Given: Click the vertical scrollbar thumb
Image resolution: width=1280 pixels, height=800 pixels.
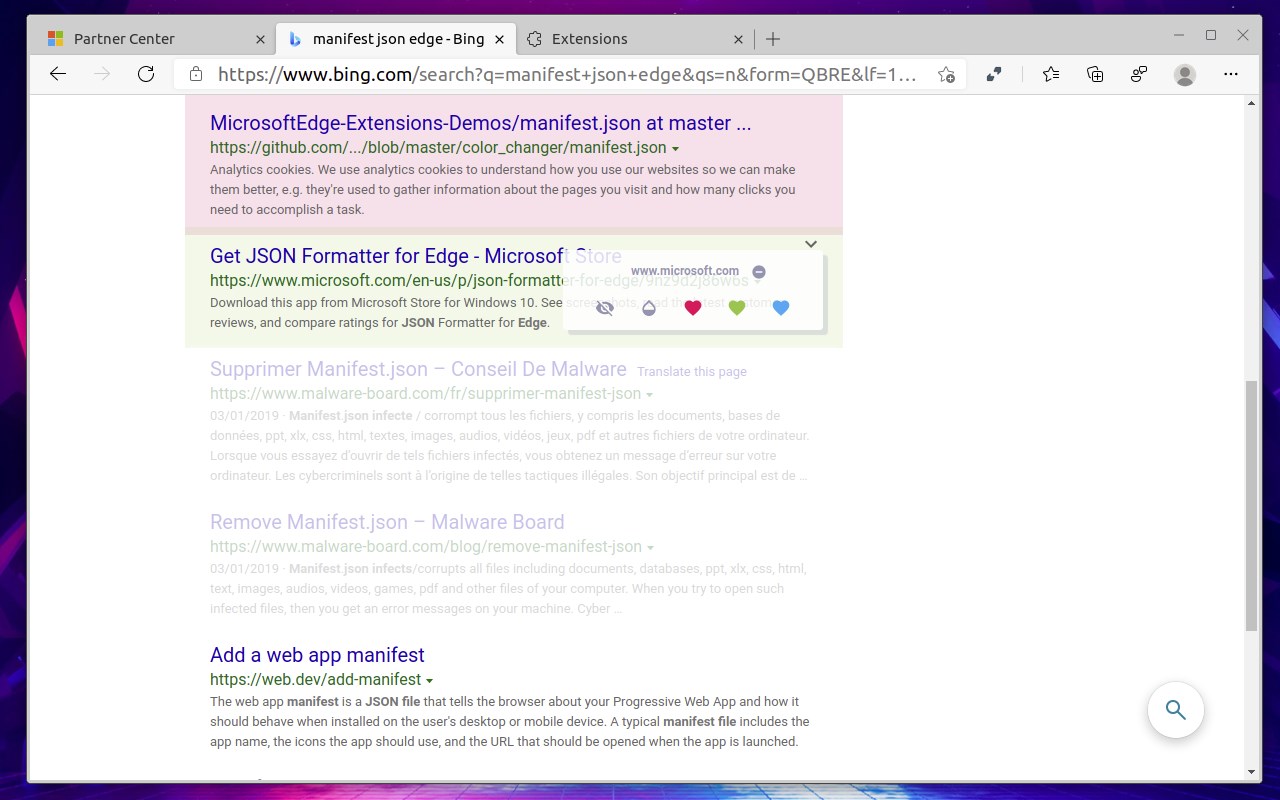Looking at the screenshot, I should (x=1251, y=505).
